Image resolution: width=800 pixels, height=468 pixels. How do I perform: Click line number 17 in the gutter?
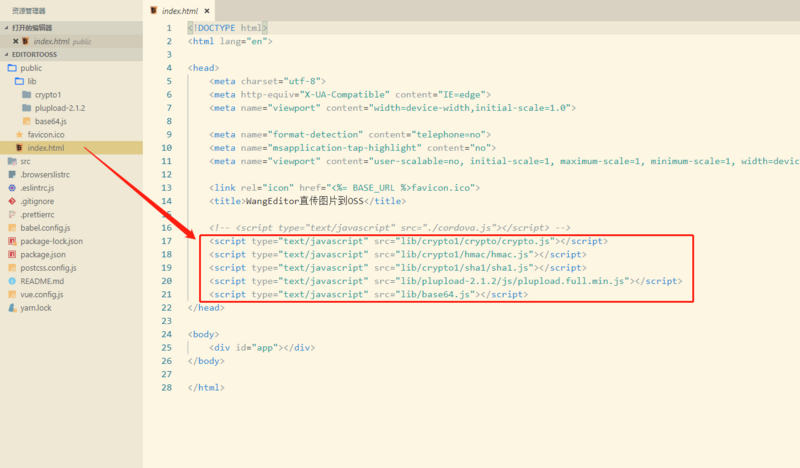click(166, 241)
